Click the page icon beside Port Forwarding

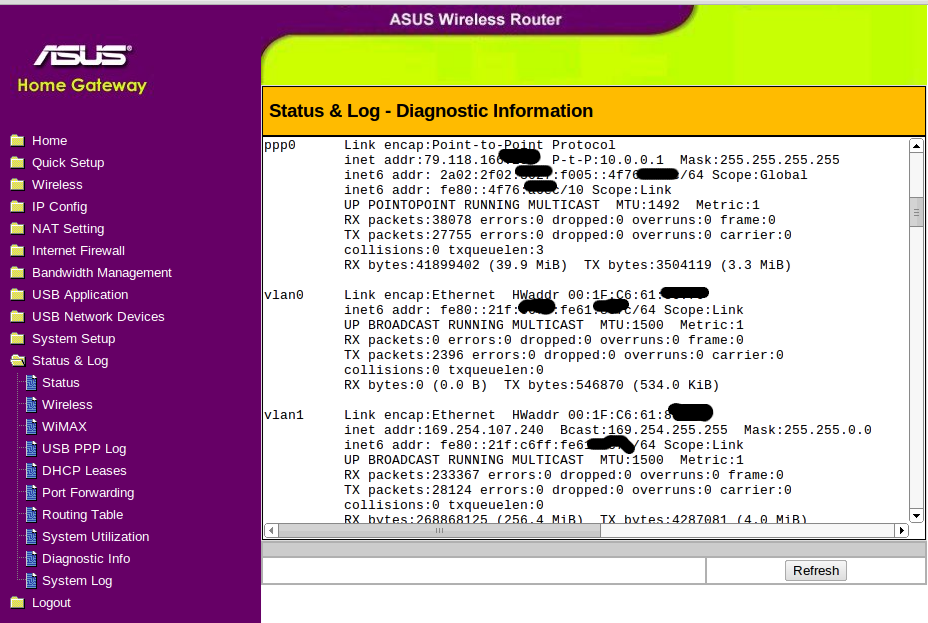(31, 492)
